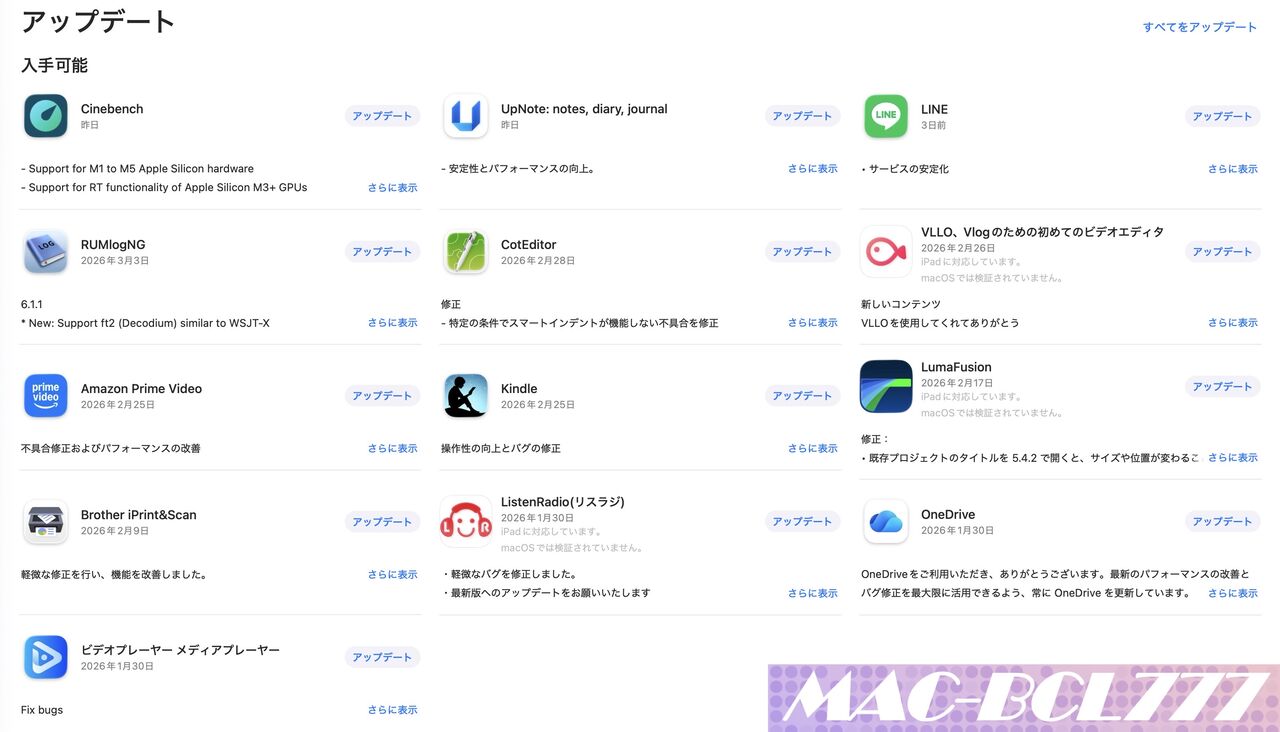The image size is (1280, 732).
Task: Expand Kindle notes via さらに表示
Action: (812, 449)
